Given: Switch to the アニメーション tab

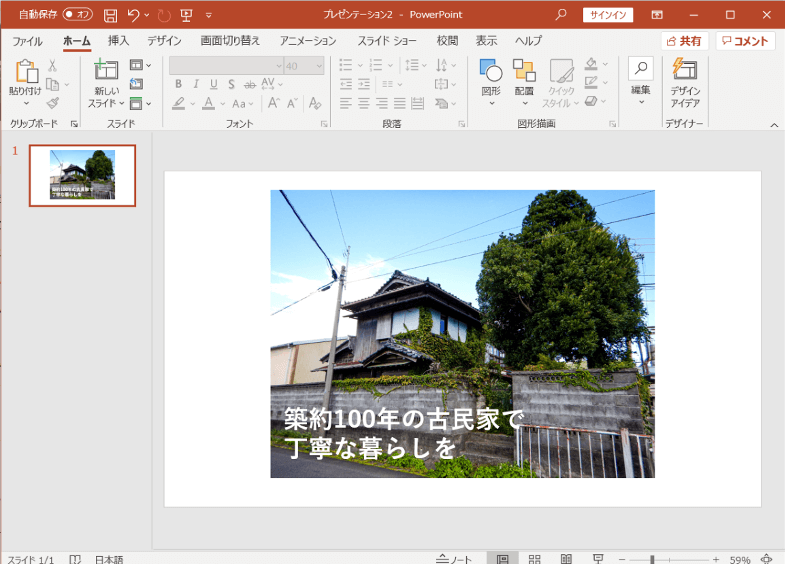Looking at the screenshot, I should 308,41.
